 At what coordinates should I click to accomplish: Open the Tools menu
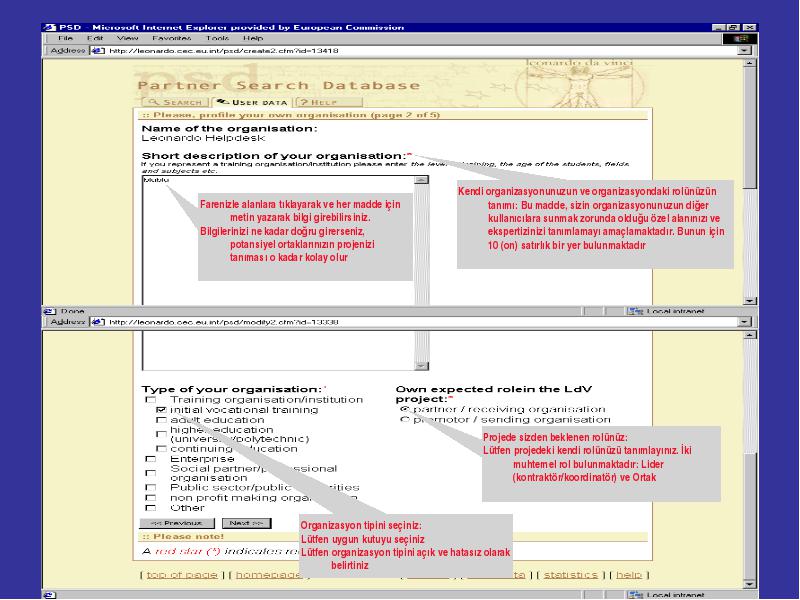tap(217, 38)
